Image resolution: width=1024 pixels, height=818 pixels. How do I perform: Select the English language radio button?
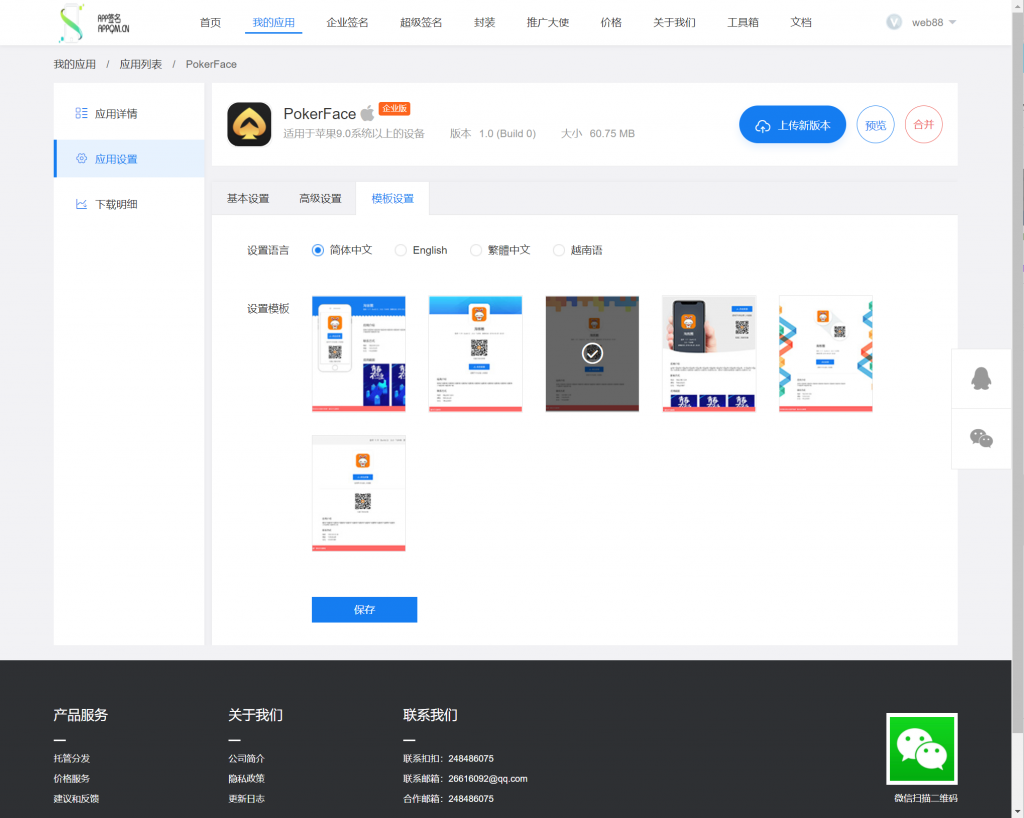tap(401, 250)
